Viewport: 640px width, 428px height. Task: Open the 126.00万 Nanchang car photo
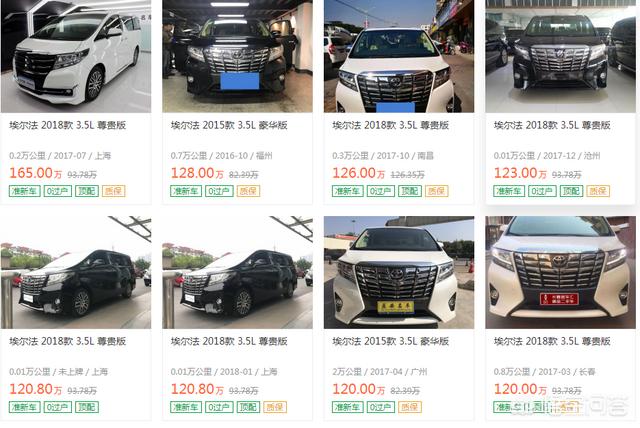click(399, 56)
